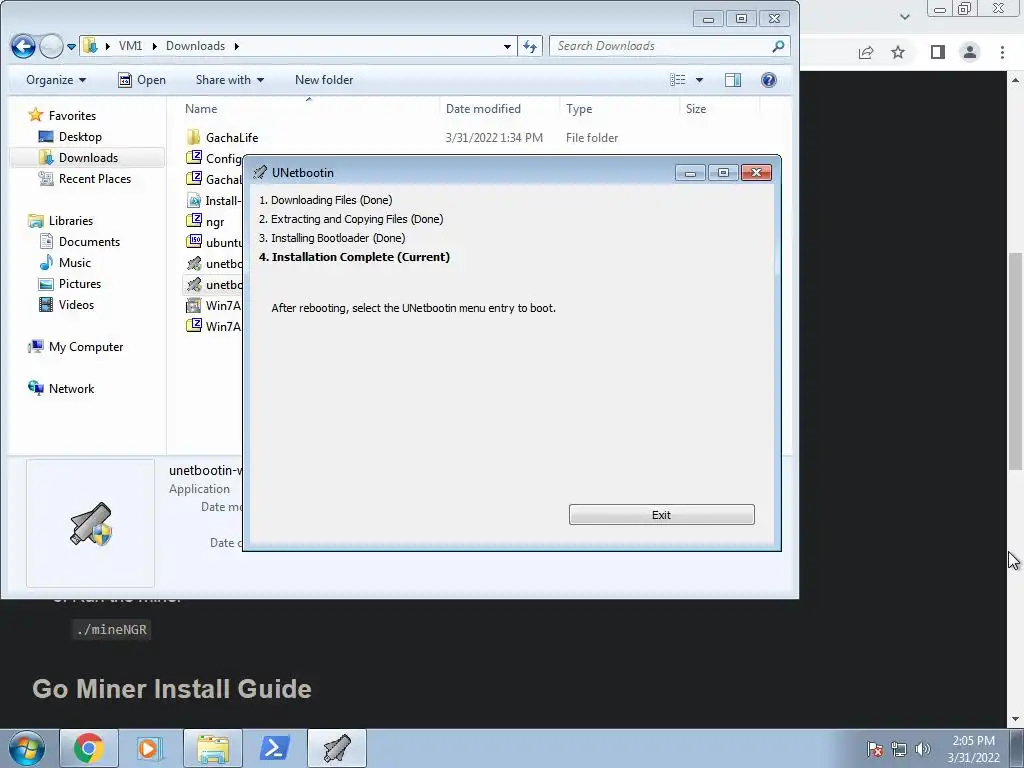Click the Change your view icon
Viewport: 1024px width, 768px height.
(x=678, y=80)
